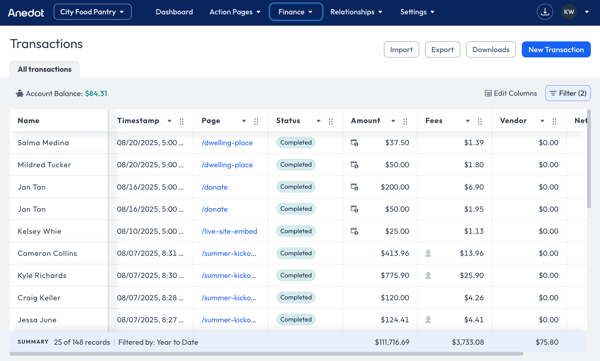Open the City Food Pantry account switcher

coord(93,12)
